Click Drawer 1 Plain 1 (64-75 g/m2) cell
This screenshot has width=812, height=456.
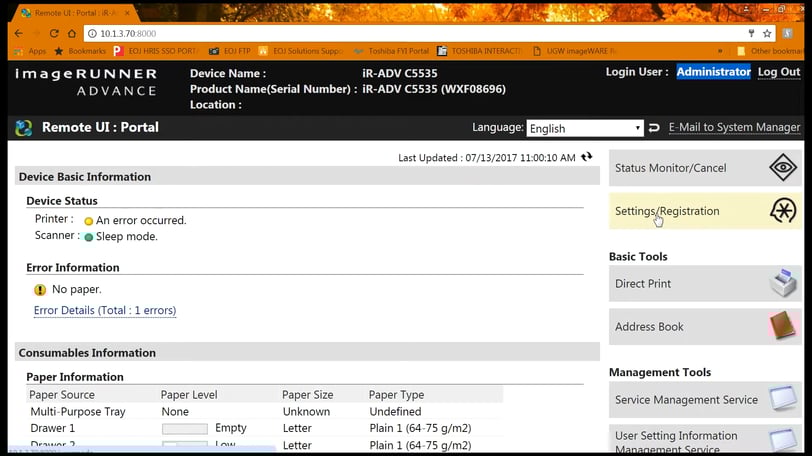[x=420, y=428]
